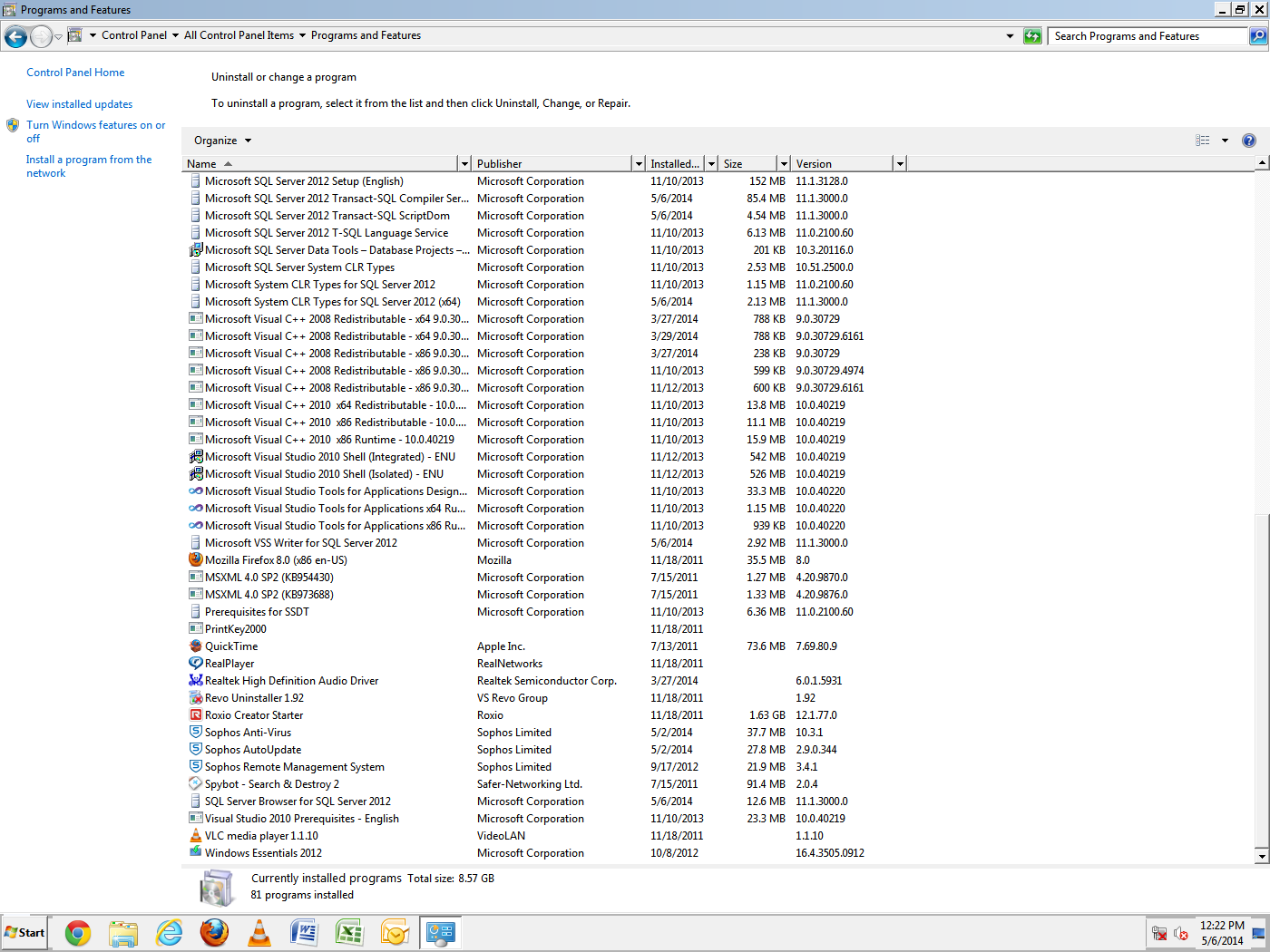This screenshot has width=1270, height=952.
Task: Click the QuickTime program icon
Action: 195,646
